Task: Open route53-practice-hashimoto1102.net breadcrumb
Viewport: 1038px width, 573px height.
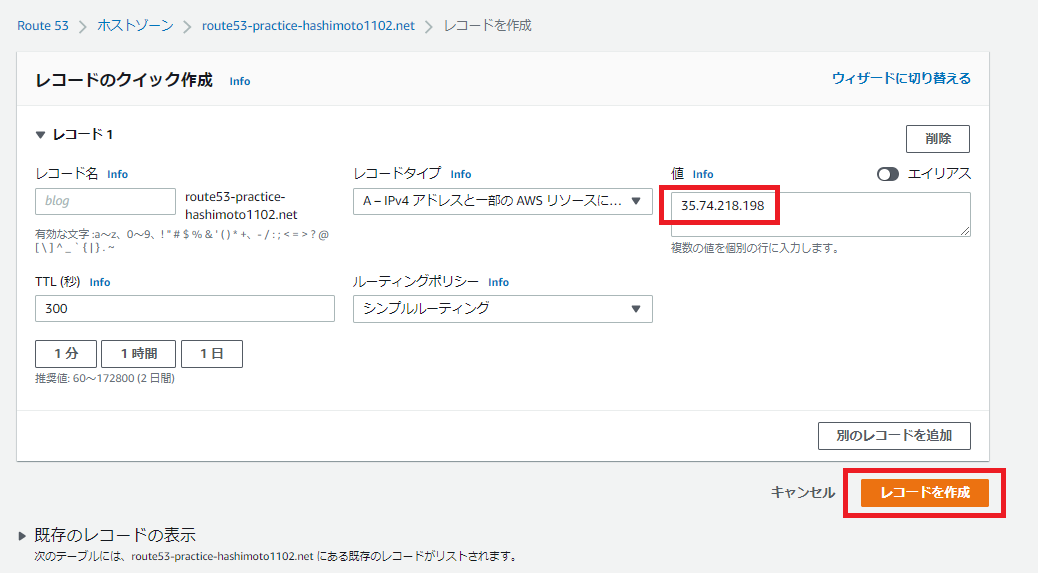Action: coord(308,26)
